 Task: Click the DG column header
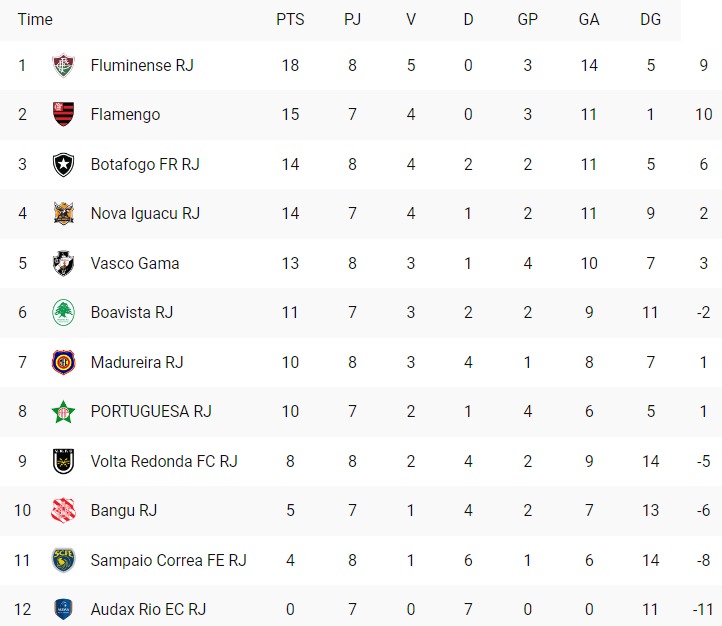[650, 19]
